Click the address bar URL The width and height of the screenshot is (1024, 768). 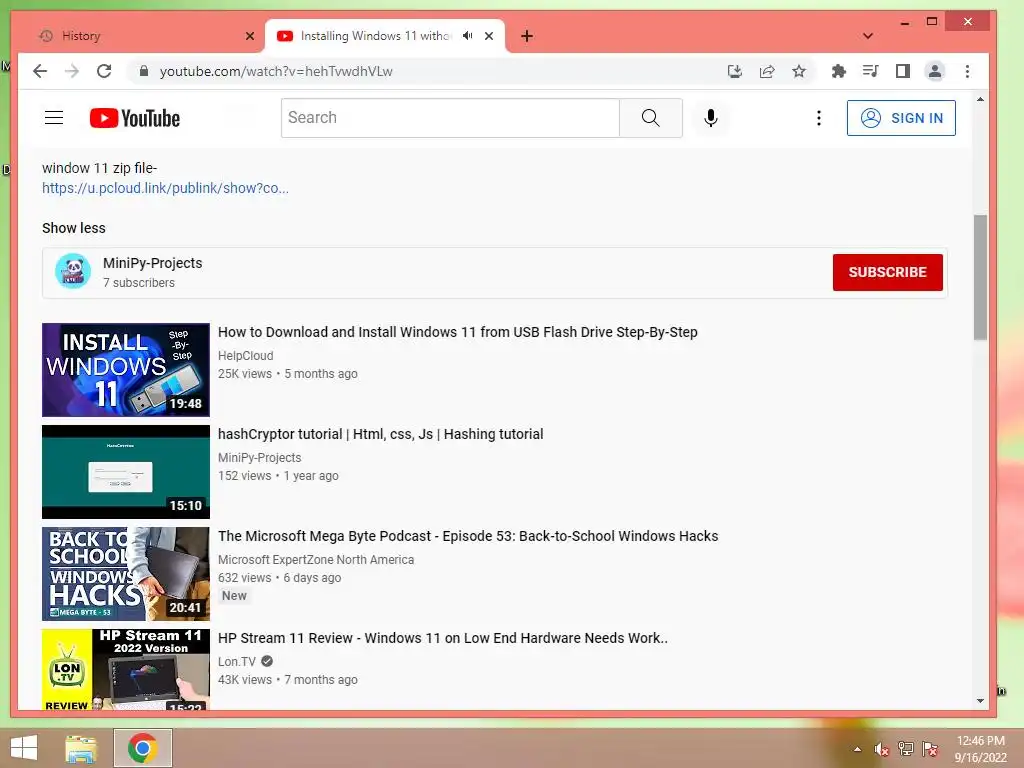[276, 71]
